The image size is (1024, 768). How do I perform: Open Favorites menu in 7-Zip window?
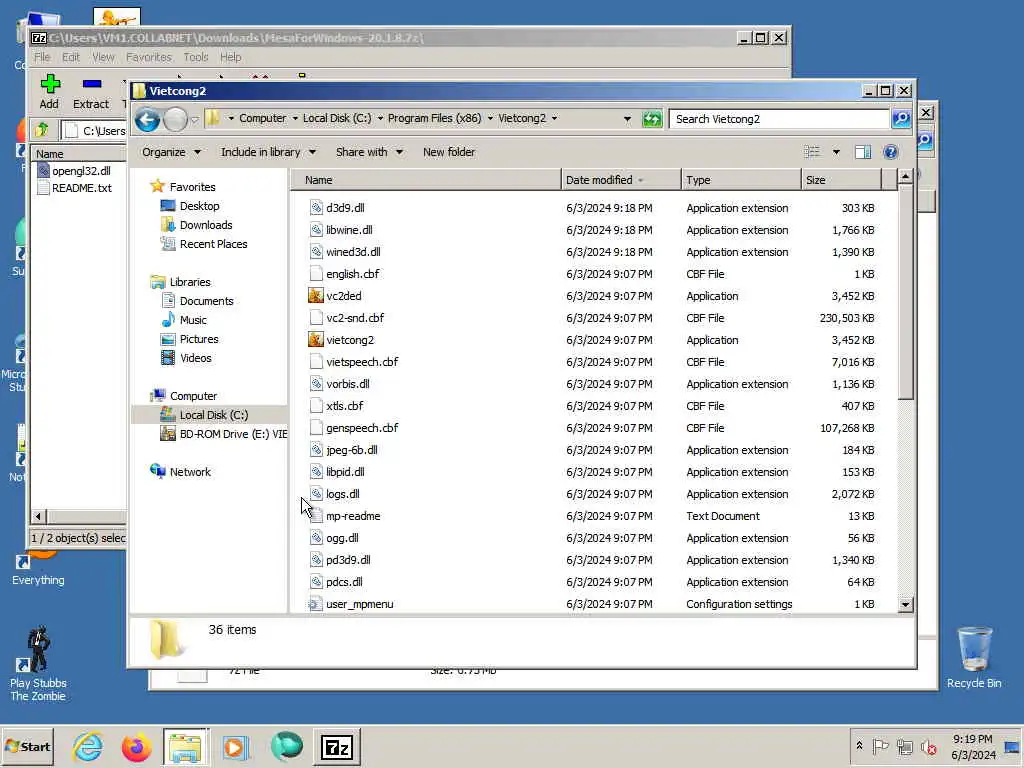tap(148, 57)
